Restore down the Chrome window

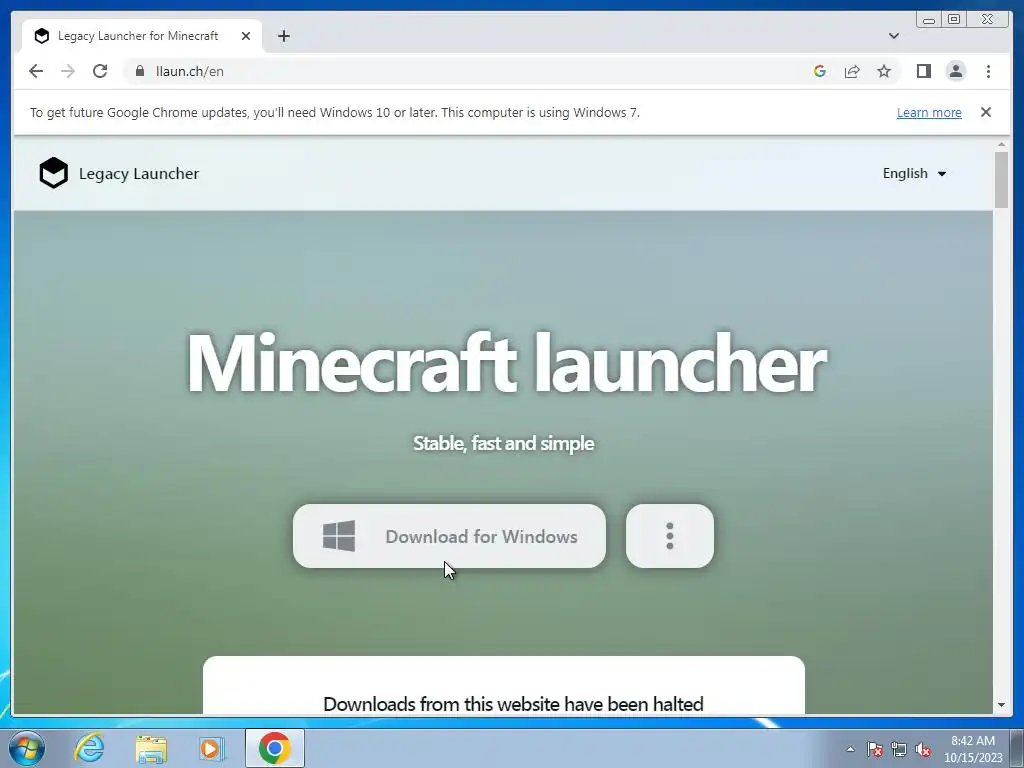coord(954,20)
